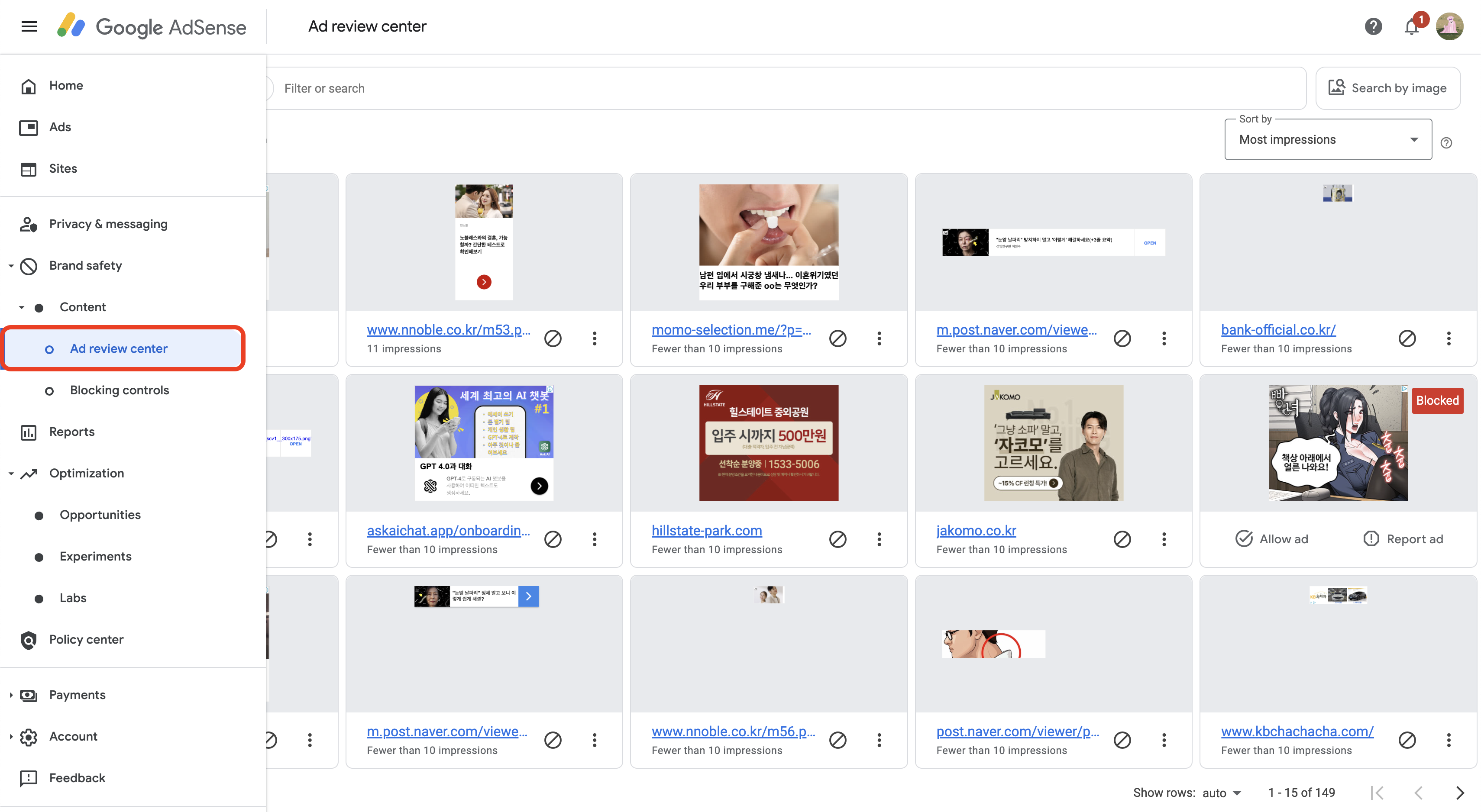Open more options for bank-official.co.kr ad

pos(1448,338)
